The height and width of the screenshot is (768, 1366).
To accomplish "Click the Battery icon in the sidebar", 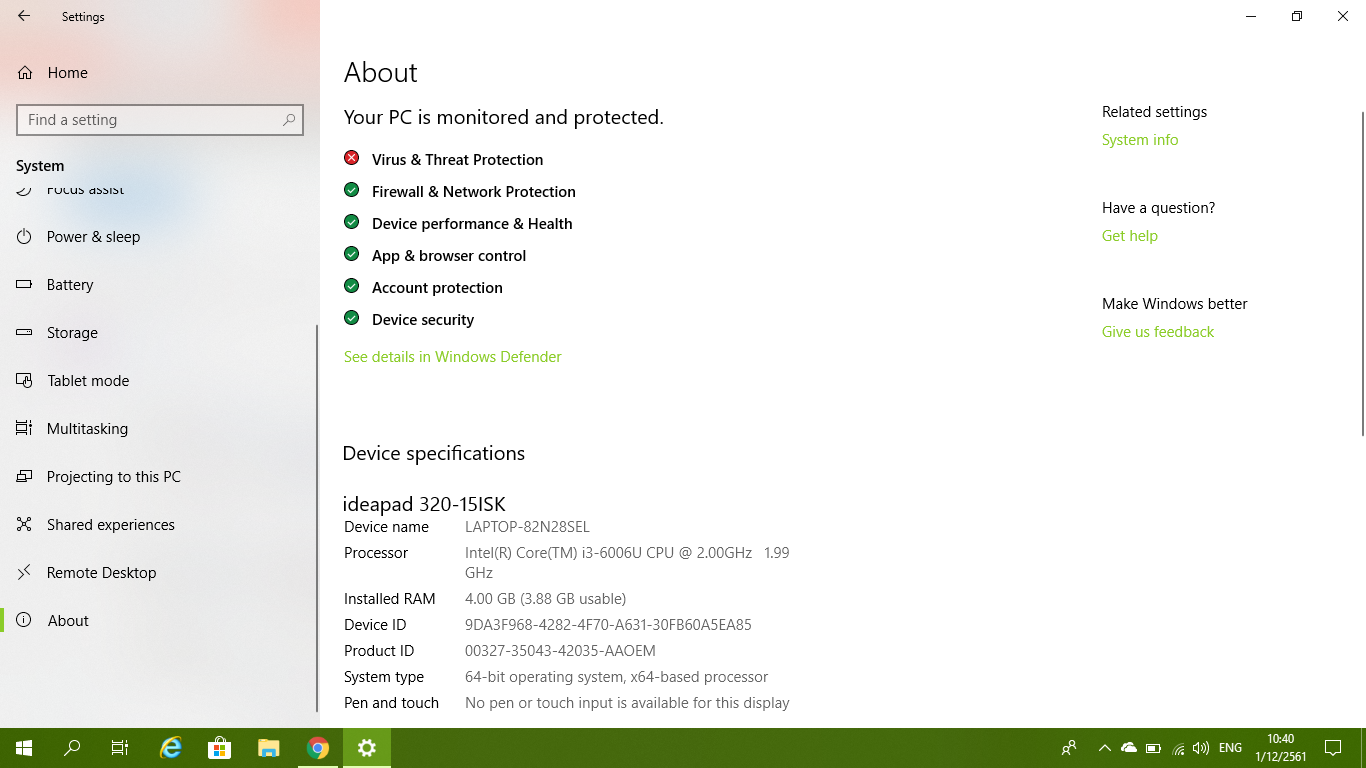I will (x=25, y=284).
